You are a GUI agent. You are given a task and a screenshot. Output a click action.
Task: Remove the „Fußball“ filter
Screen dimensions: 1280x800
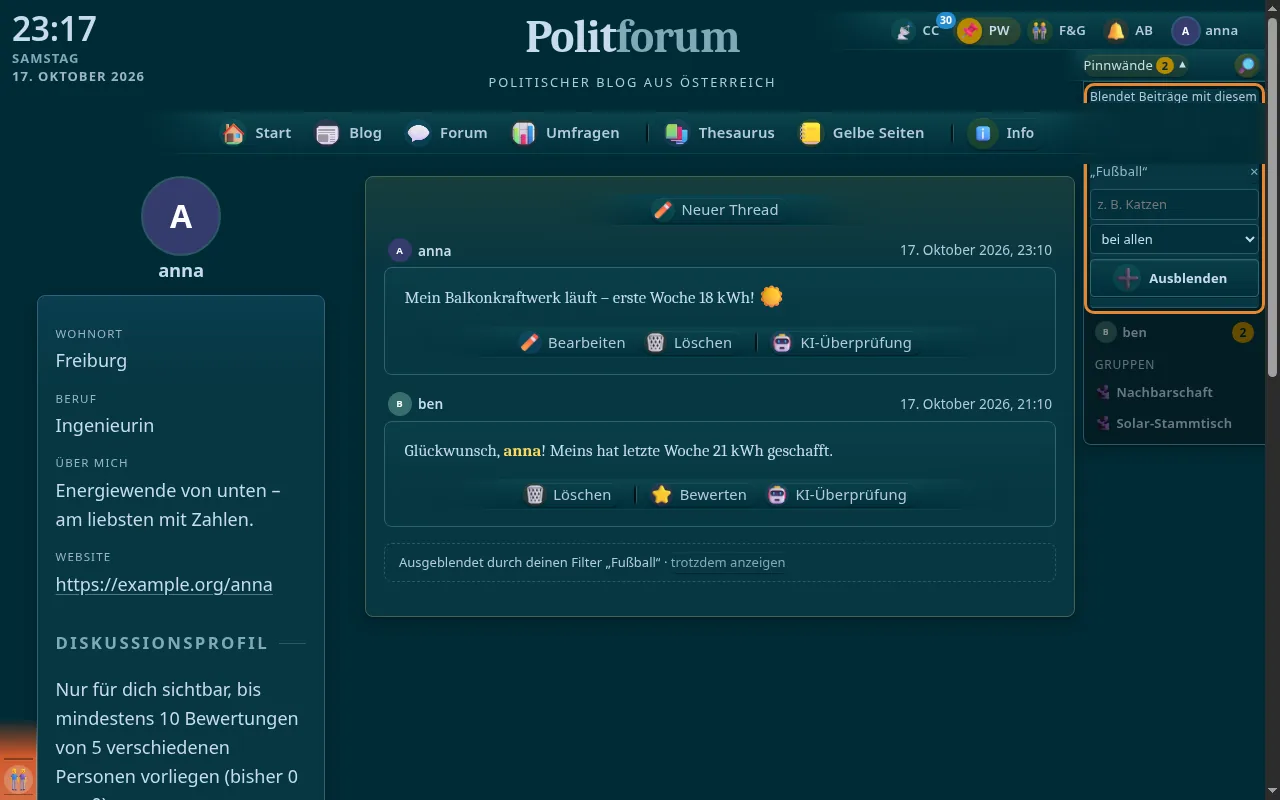(x=1254, y=172)
